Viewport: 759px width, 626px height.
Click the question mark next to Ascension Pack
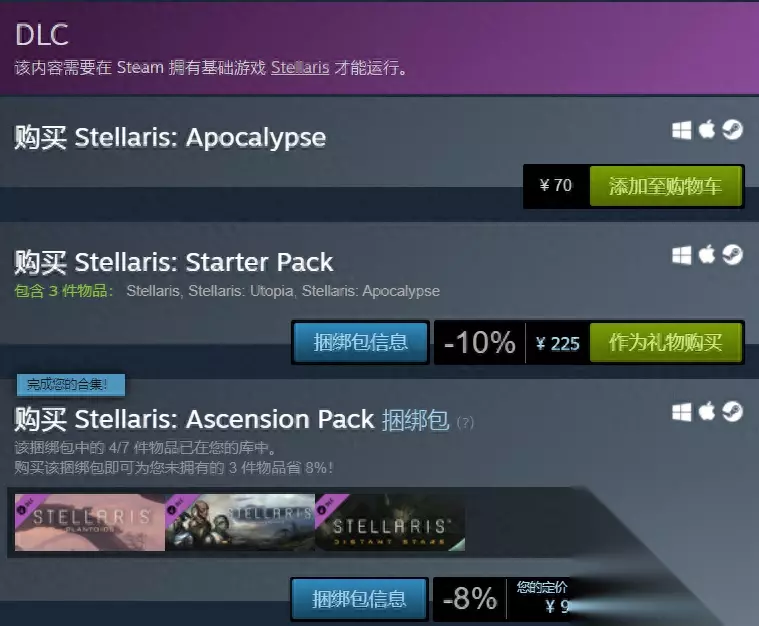pos(465,423)
